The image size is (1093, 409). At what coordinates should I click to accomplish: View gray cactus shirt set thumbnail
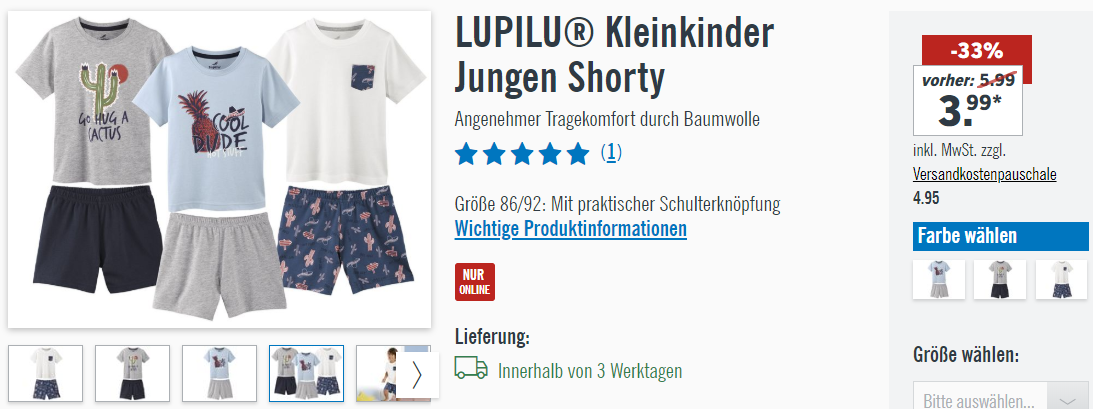(x=132, y=373)
